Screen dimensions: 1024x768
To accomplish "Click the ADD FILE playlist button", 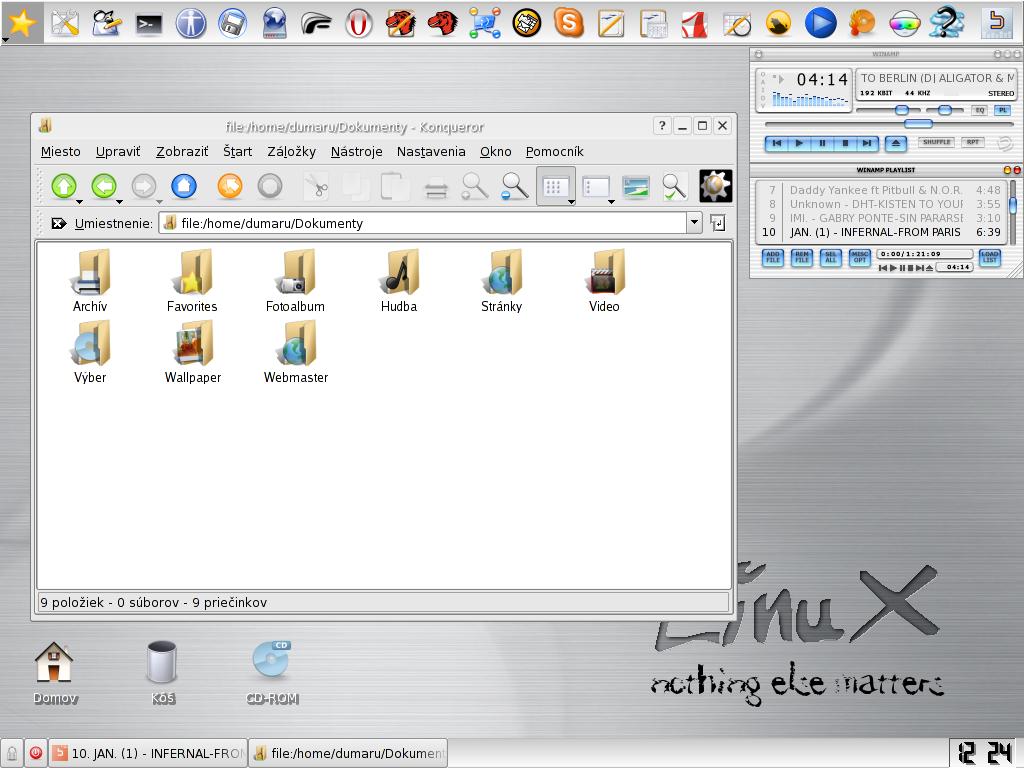I will (x=772, y=258).
